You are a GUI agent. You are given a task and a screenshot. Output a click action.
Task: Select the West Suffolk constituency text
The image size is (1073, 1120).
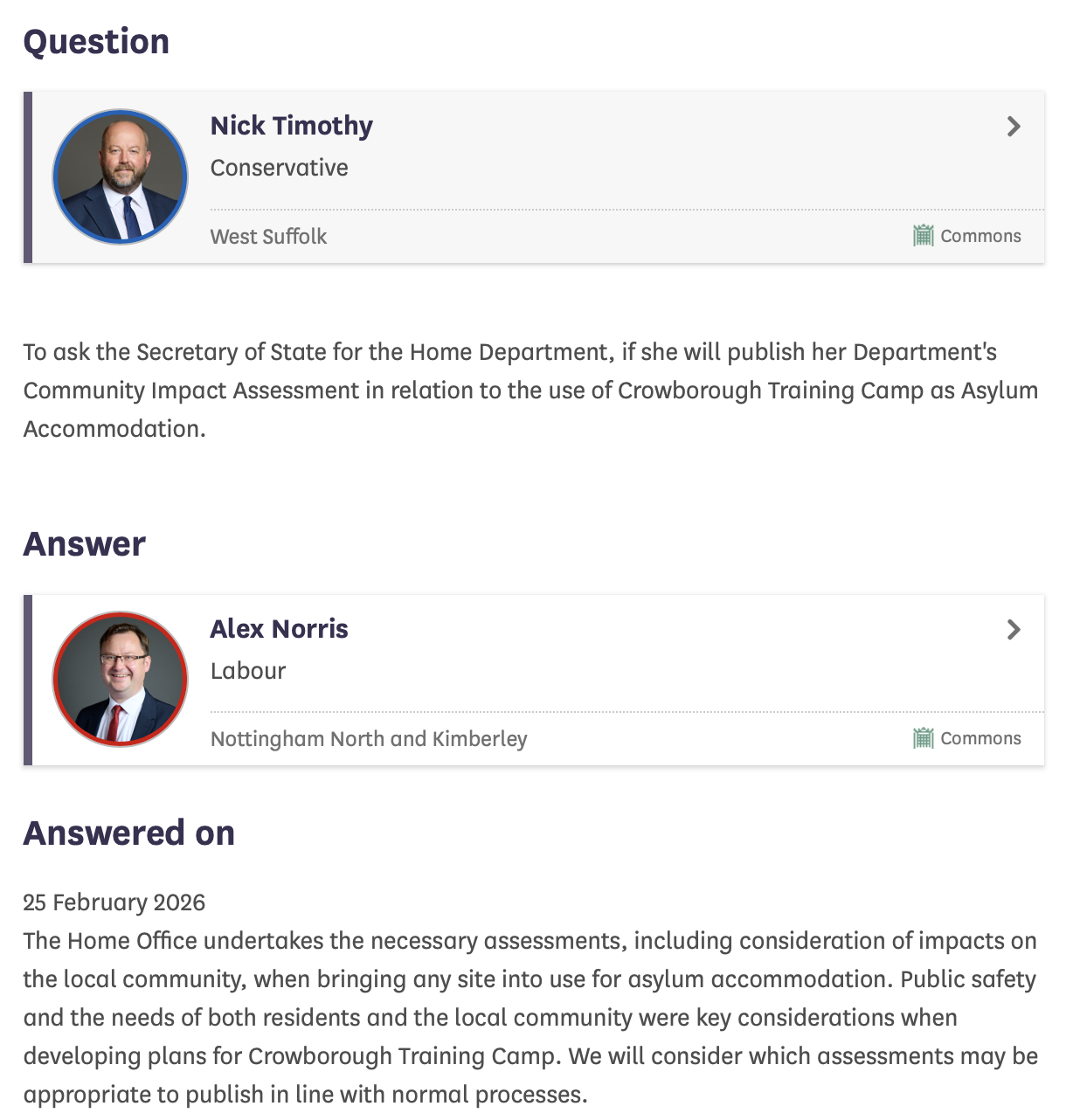(269, 237)
